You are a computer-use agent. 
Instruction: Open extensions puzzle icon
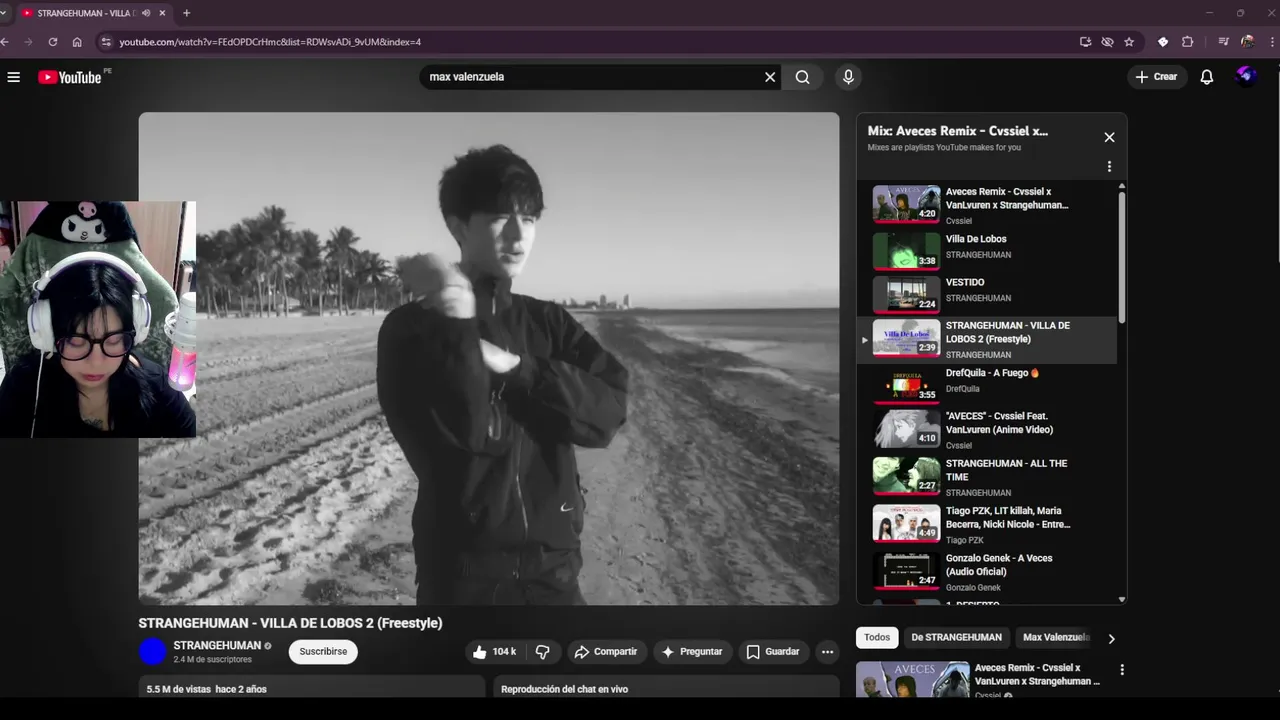pos(1188,42)
